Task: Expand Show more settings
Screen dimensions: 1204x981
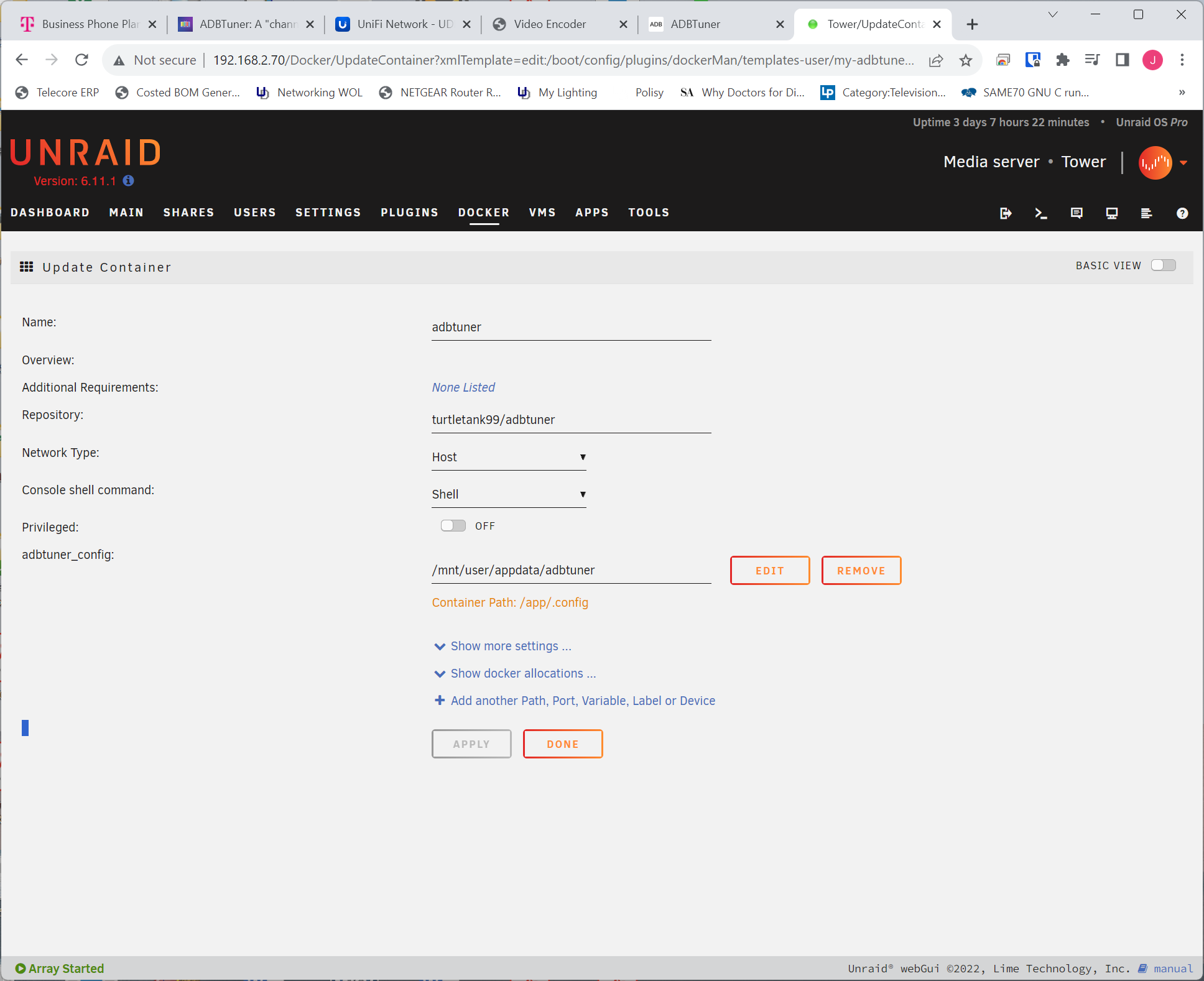Action: pyautogui.click(x=510, y=646)
